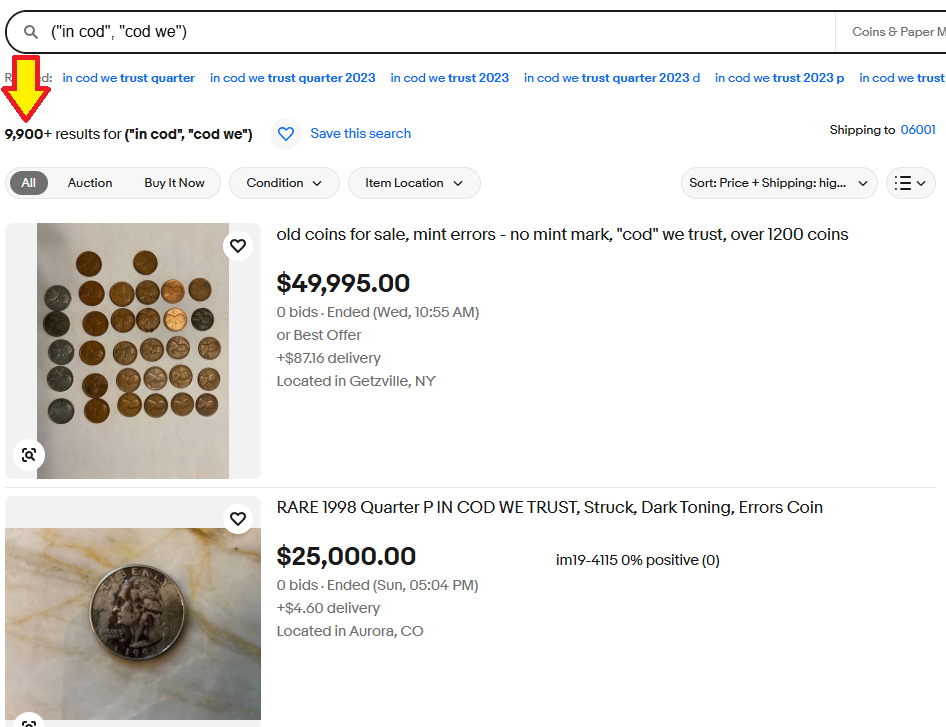This screenshot has height=727, width=946.
Task: Add the 1200 coins listing to watchlist
Action: pyautogui.click(x=238, y=246)
